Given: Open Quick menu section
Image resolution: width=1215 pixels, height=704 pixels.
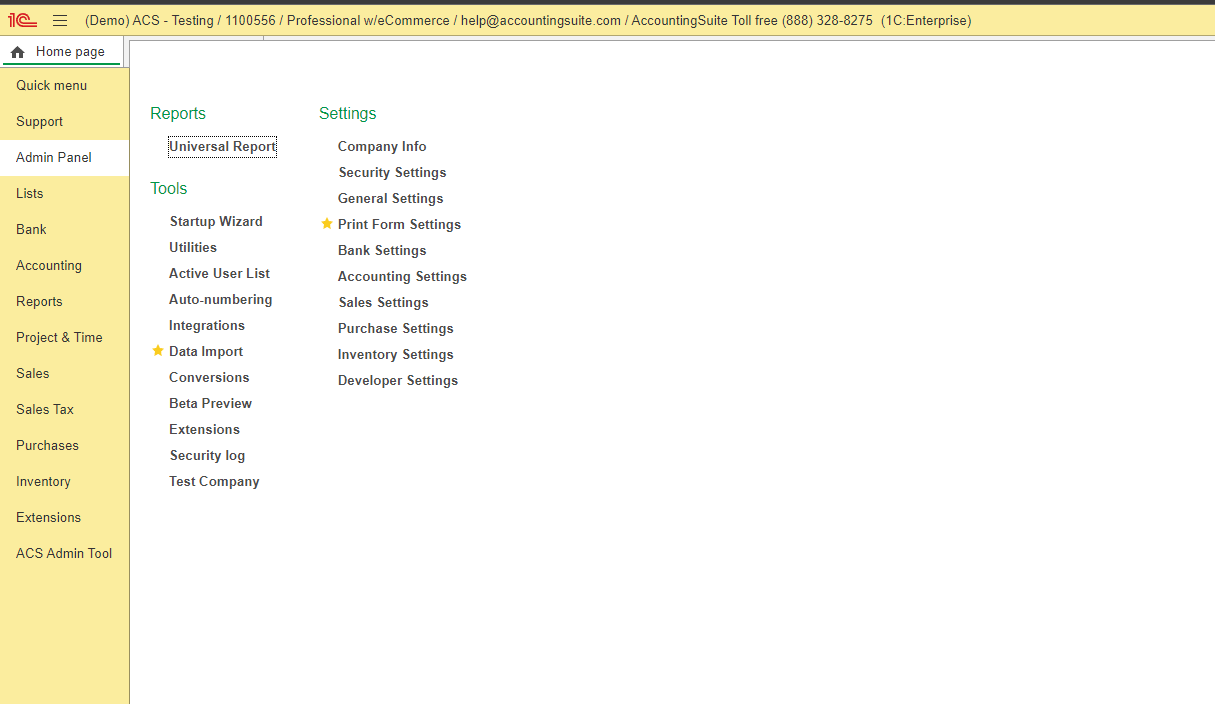Looking at the screenshot, I should [x=65, y=86].
